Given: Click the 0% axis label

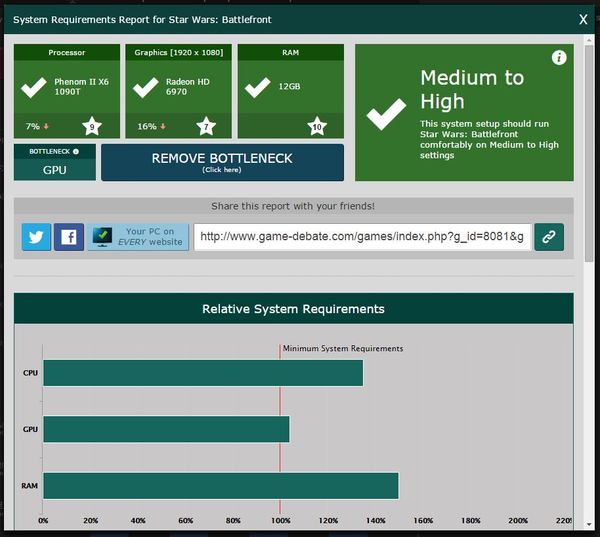Looking at the screenshot, I should (43, 521).
